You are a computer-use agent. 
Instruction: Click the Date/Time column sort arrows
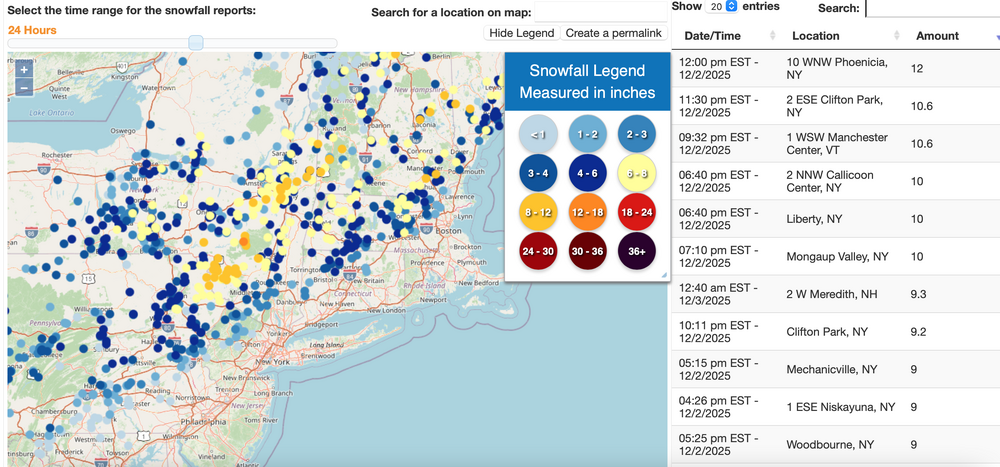coord(772,36)
